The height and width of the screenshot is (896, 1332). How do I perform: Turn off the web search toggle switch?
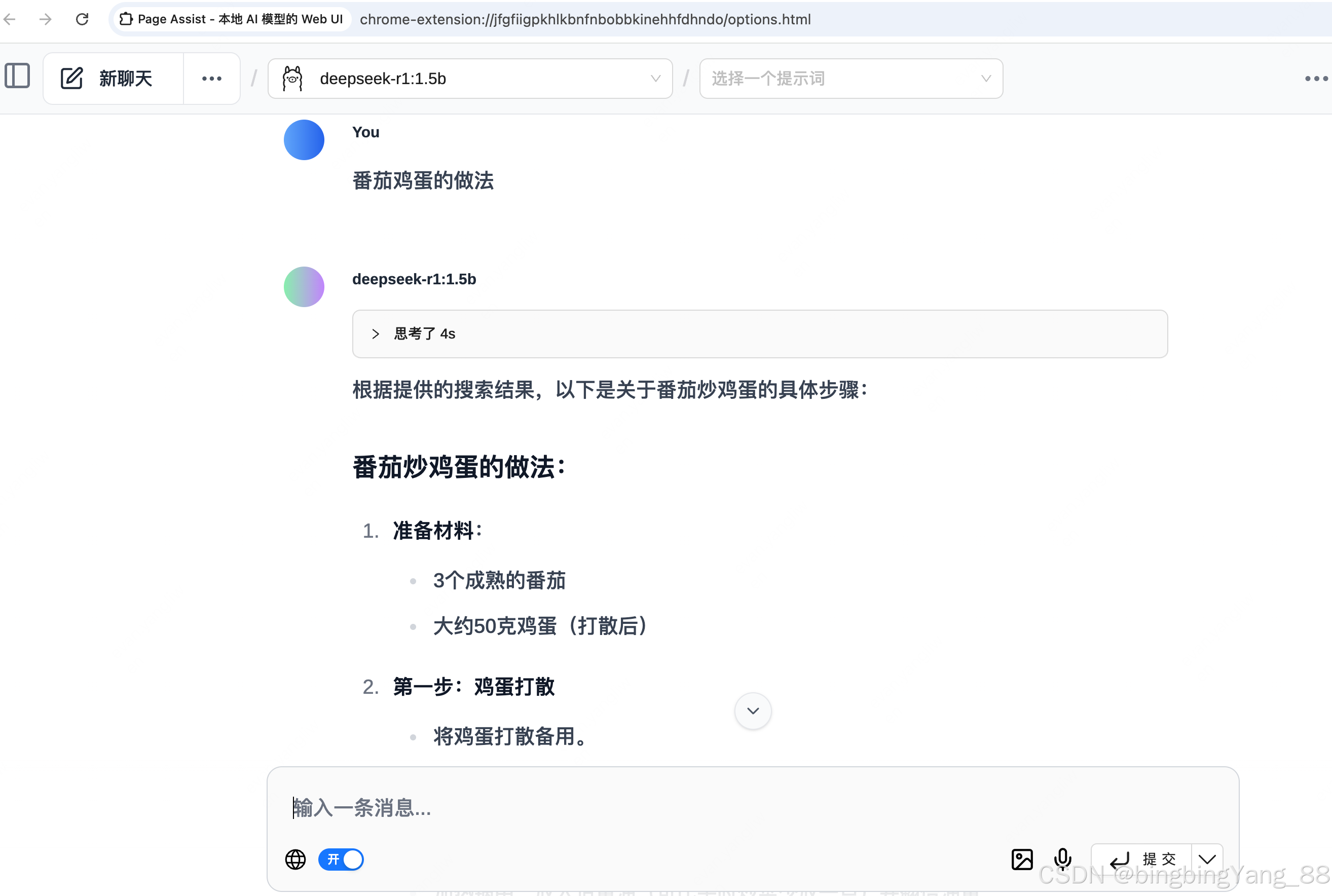pos(341,859)
